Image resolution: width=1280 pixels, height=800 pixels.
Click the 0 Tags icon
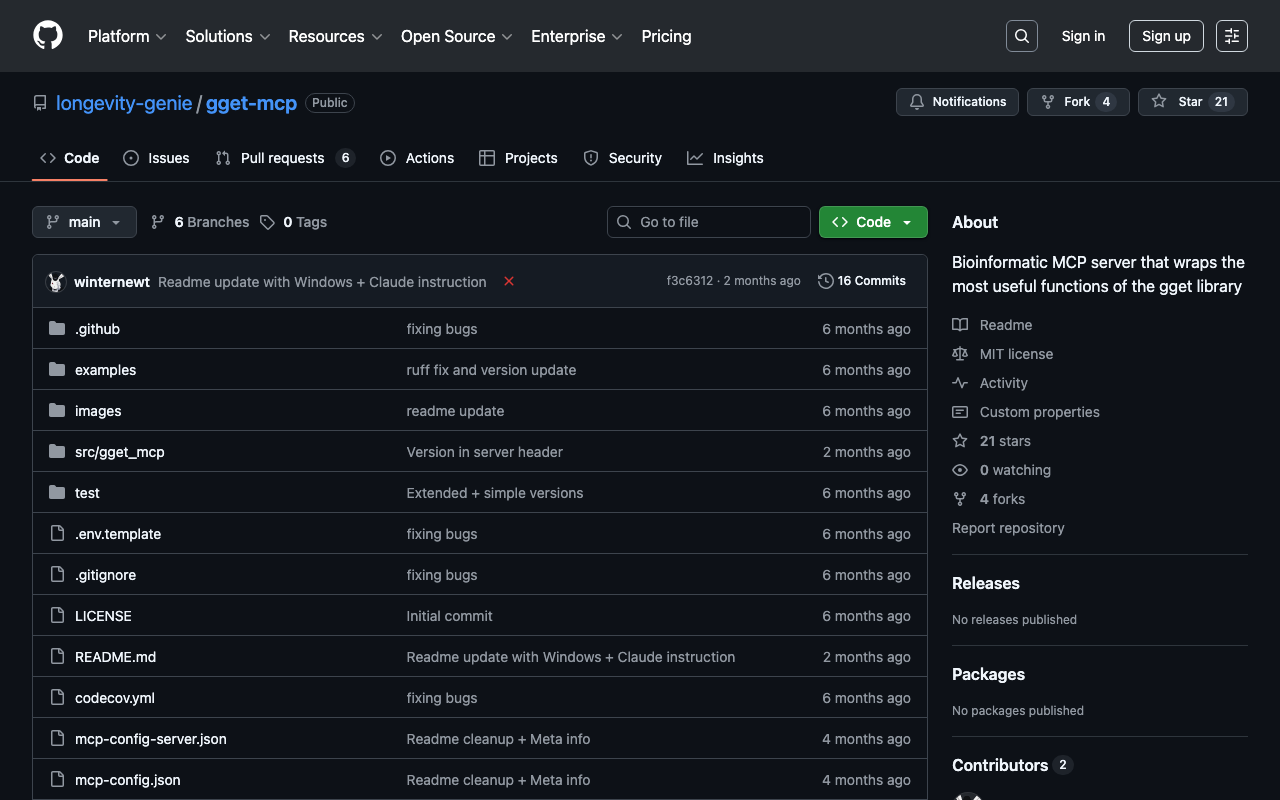267,222
